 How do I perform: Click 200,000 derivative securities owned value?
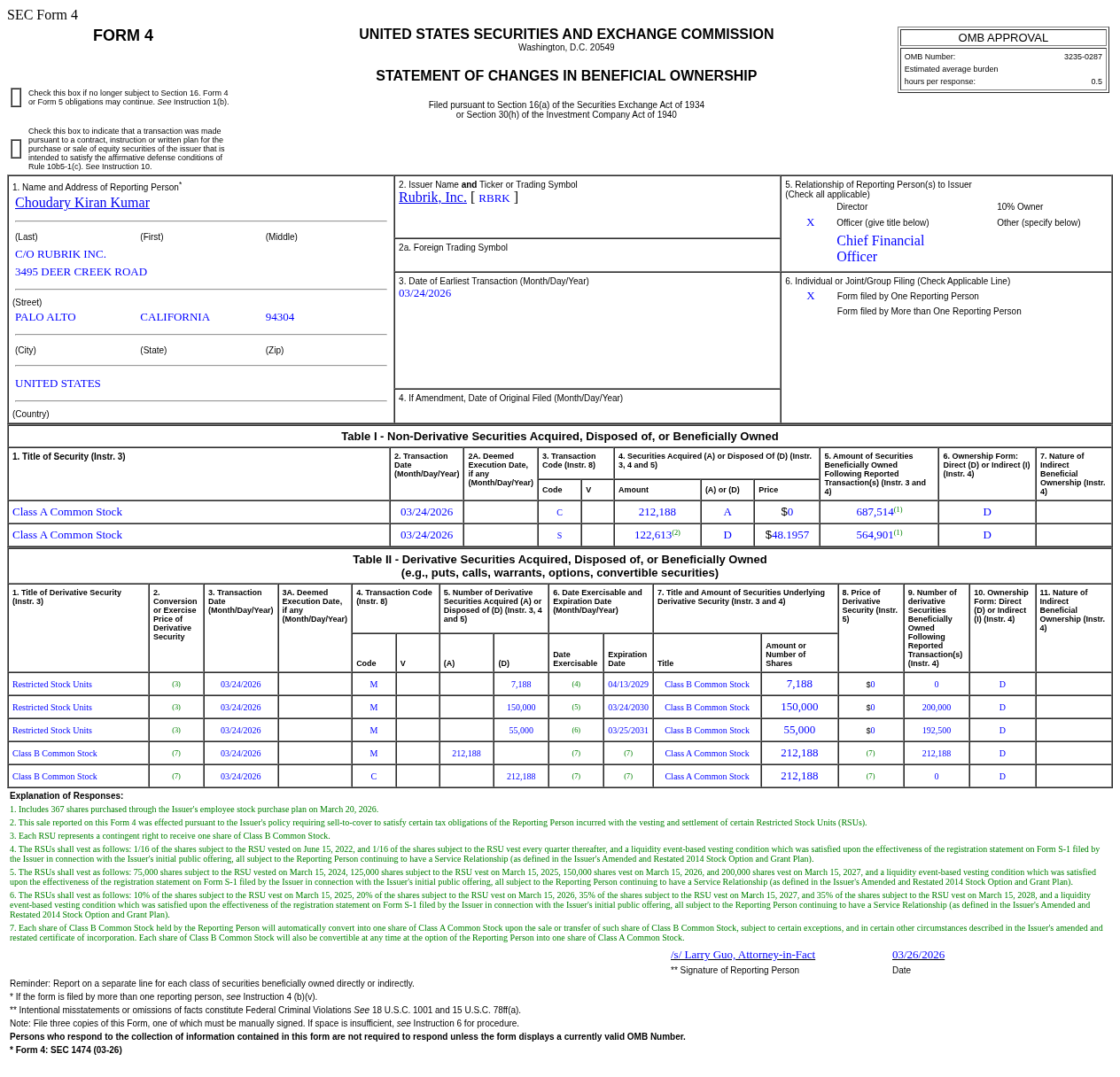click(x=937, y=707)
